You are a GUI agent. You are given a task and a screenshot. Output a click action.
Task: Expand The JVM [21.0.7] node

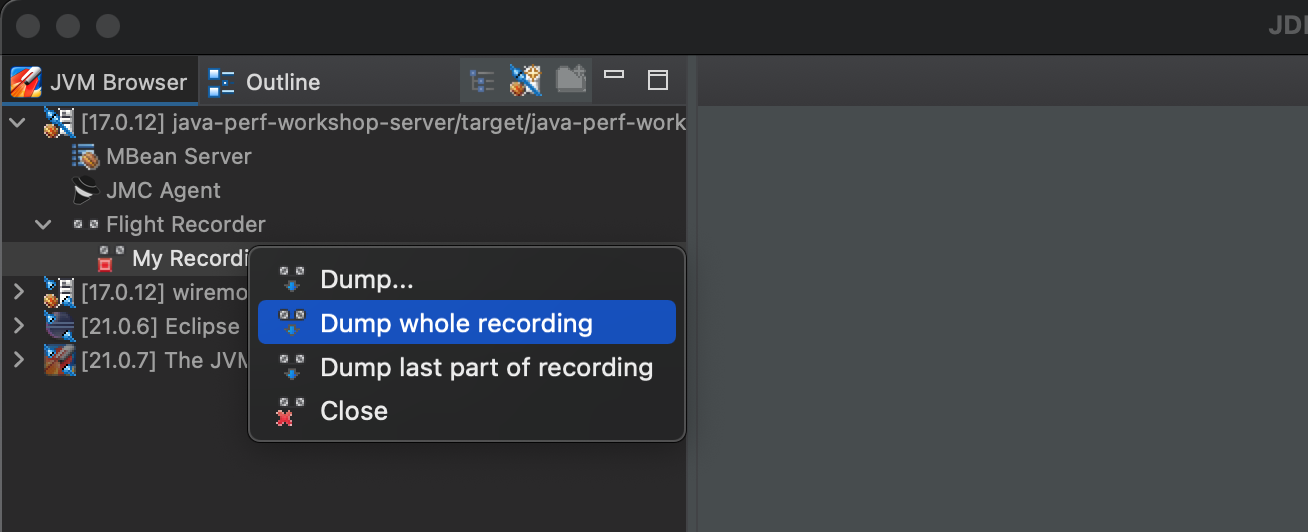(x=18, y=360)
